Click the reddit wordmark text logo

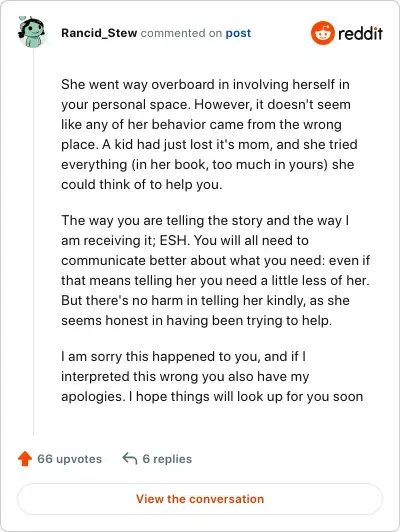click(x=360, y=33)
